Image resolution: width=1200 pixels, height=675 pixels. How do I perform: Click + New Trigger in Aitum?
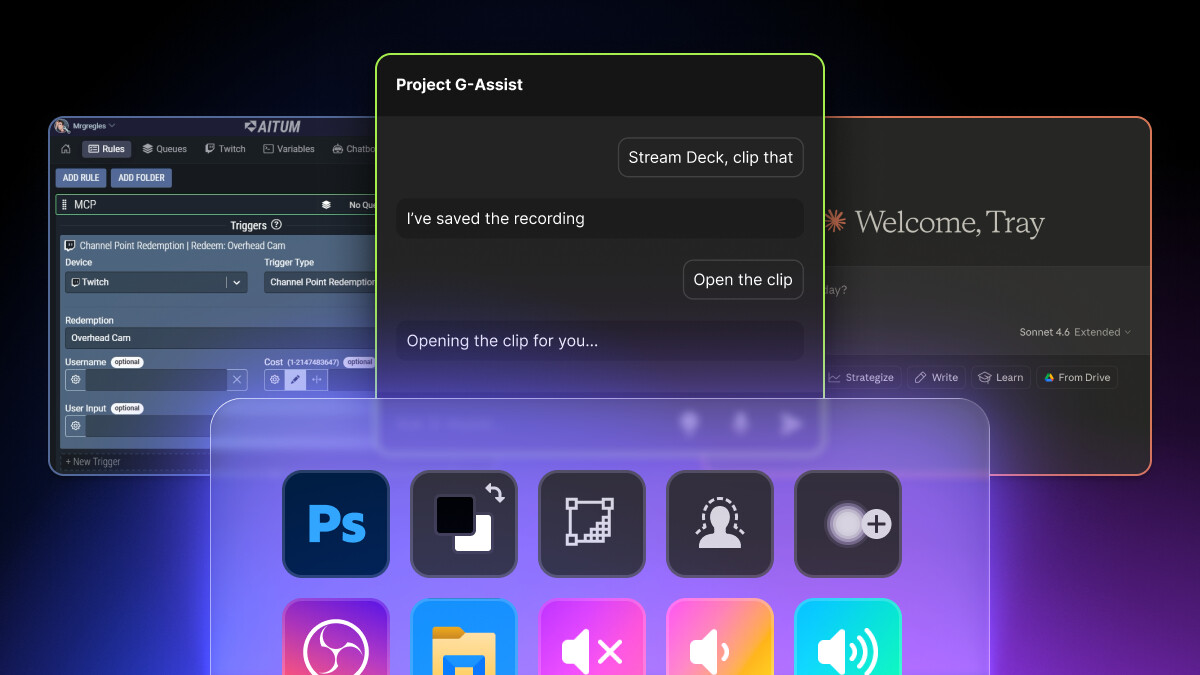click(x=93, y=461)
